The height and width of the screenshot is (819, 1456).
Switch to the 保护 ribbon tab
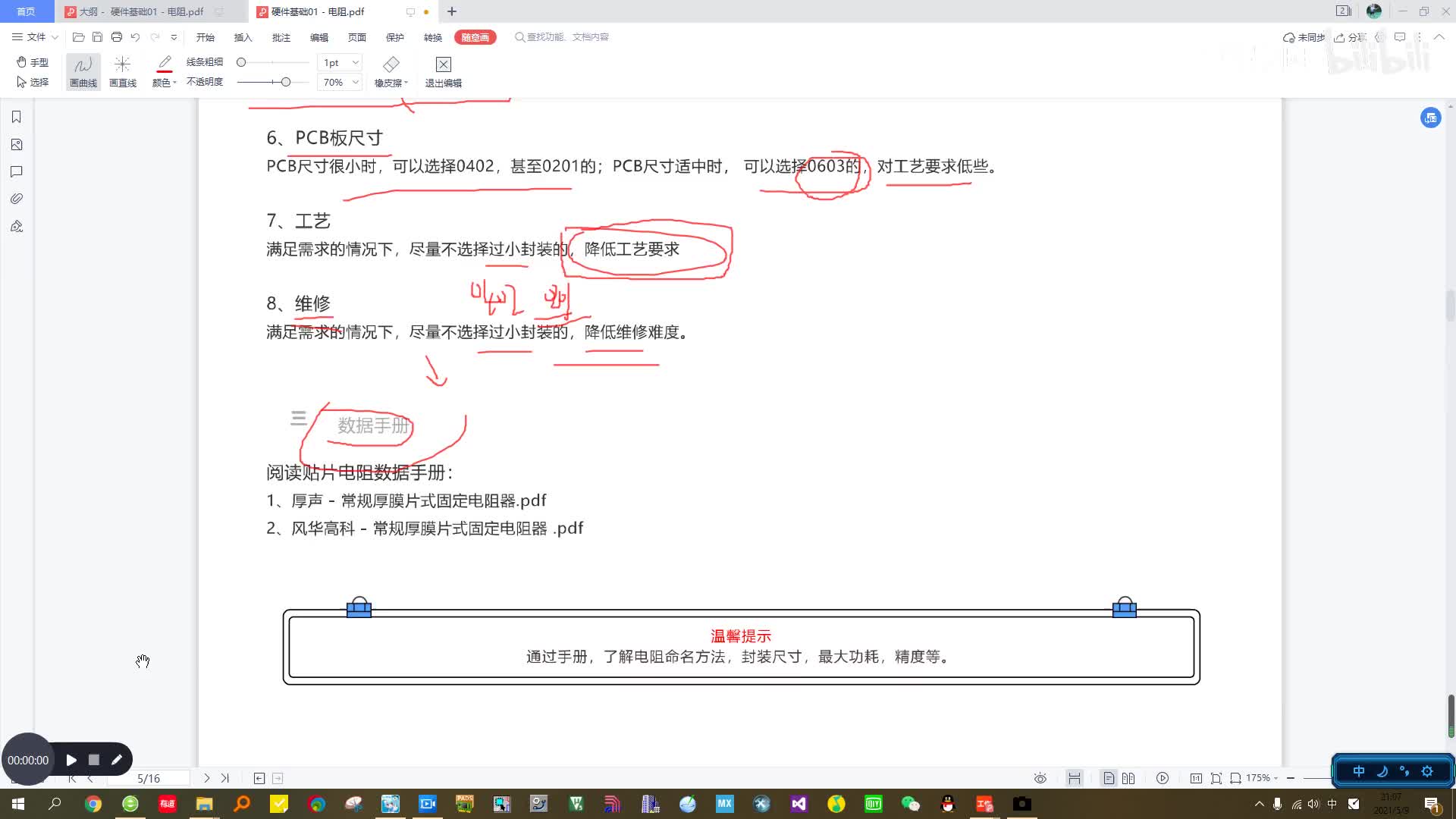pyautogui.click(x=394, y=37)
